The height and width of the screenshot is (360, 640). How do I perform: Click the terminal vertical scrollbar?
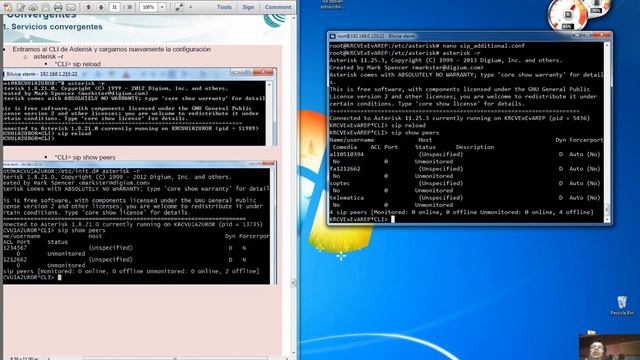tap(607, 131)
